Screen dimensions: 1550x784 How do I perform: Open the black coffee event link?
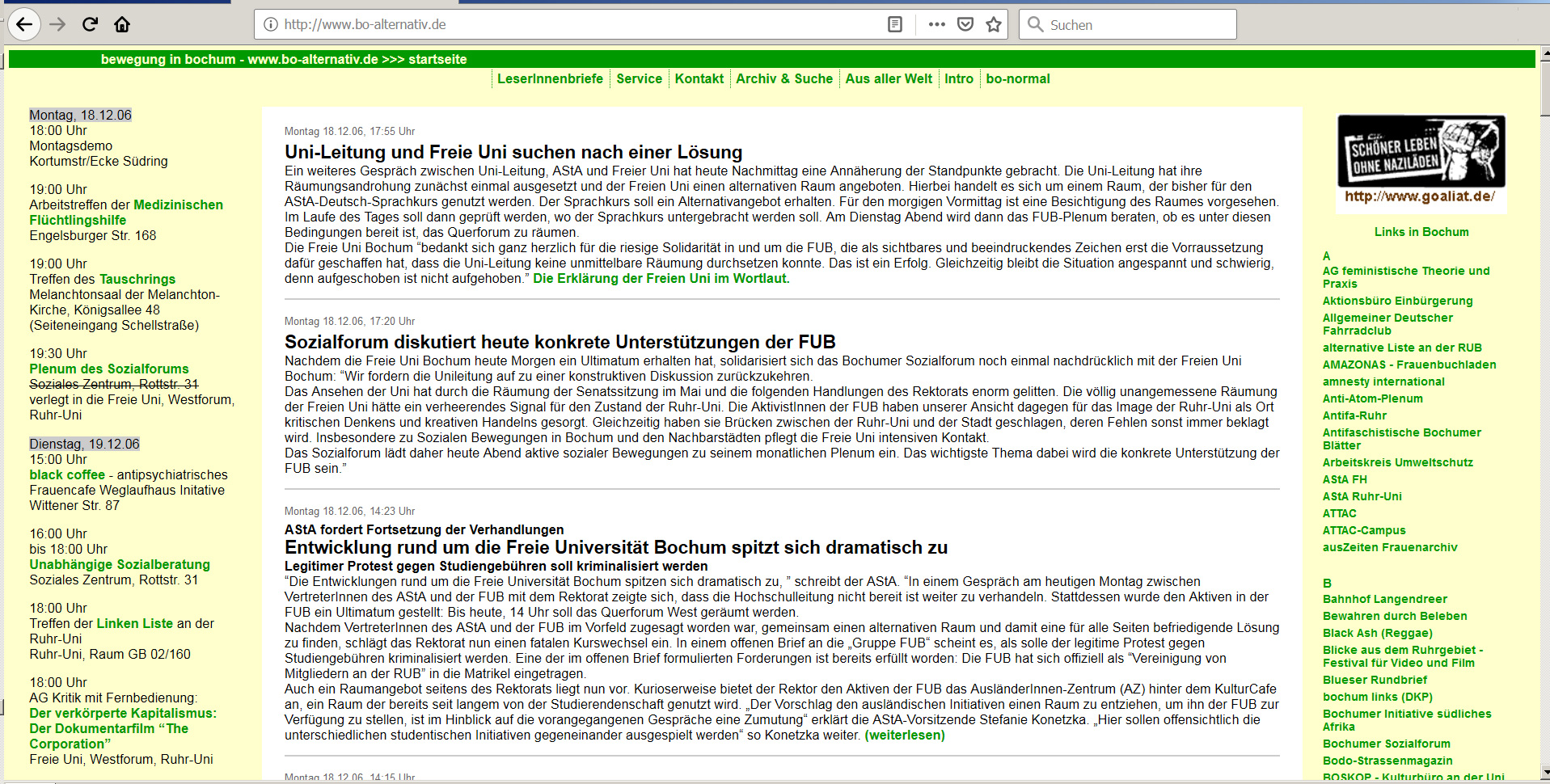(x=67, y=475)
